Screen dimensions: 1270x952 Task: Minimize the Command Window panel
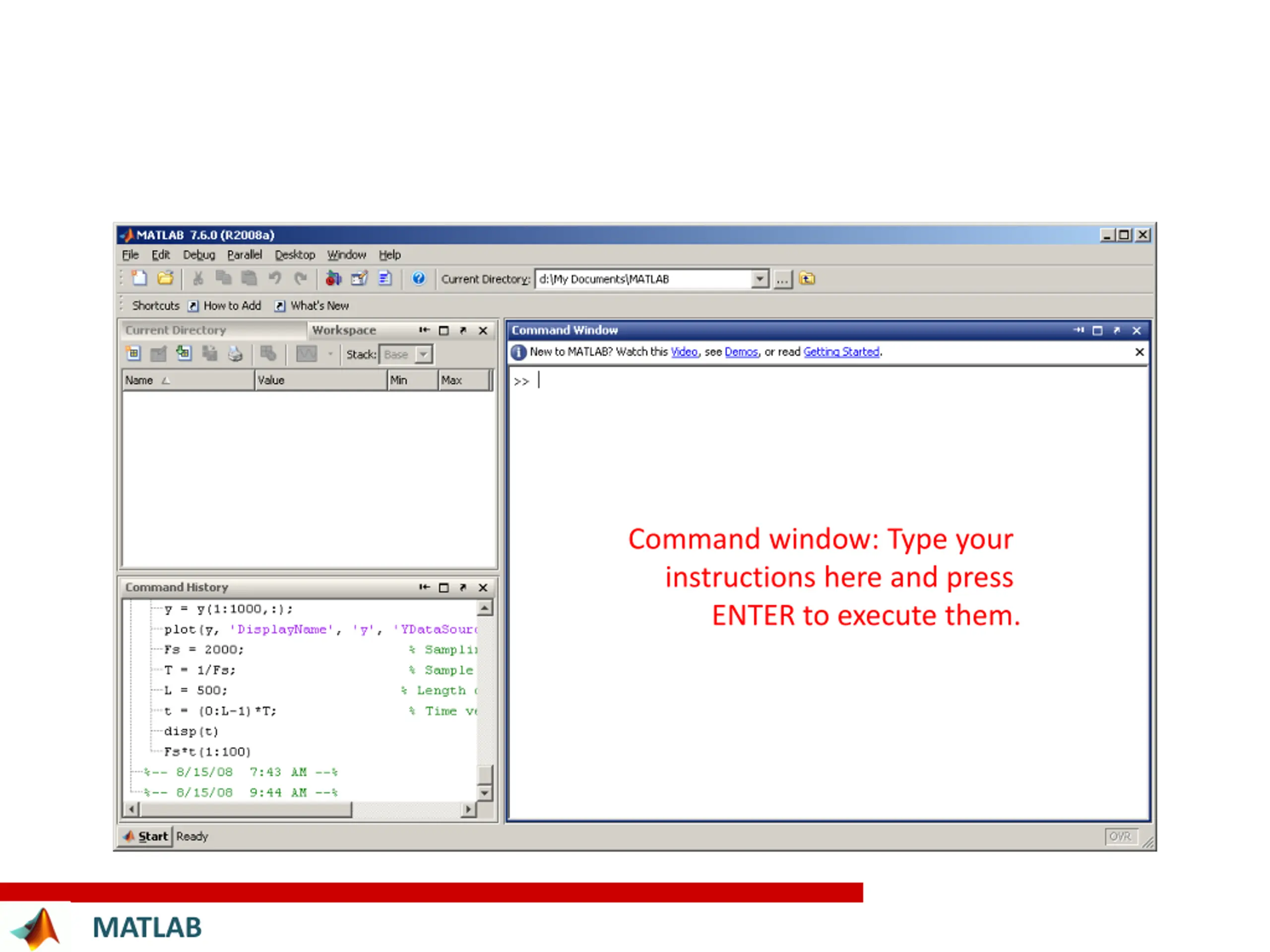click(1079, 331)
